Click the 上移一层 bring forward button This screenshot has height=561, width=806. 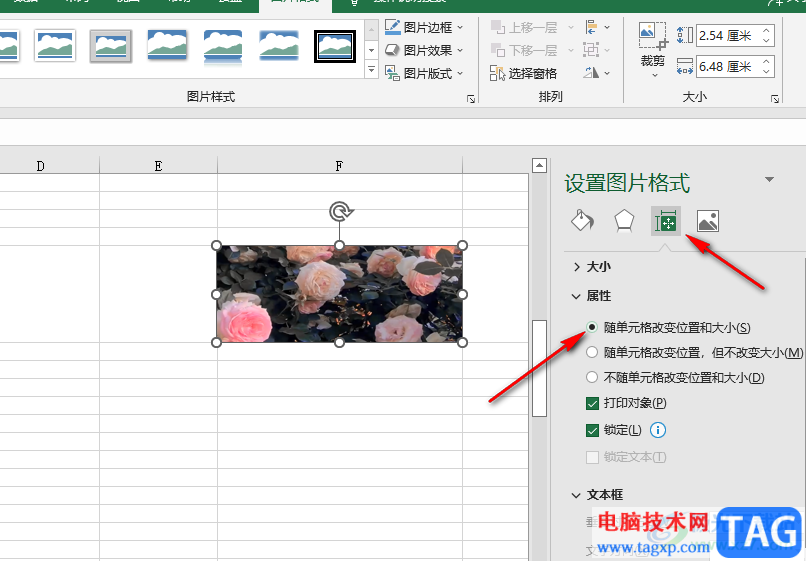pyautogui.click(x=524, y=27)
